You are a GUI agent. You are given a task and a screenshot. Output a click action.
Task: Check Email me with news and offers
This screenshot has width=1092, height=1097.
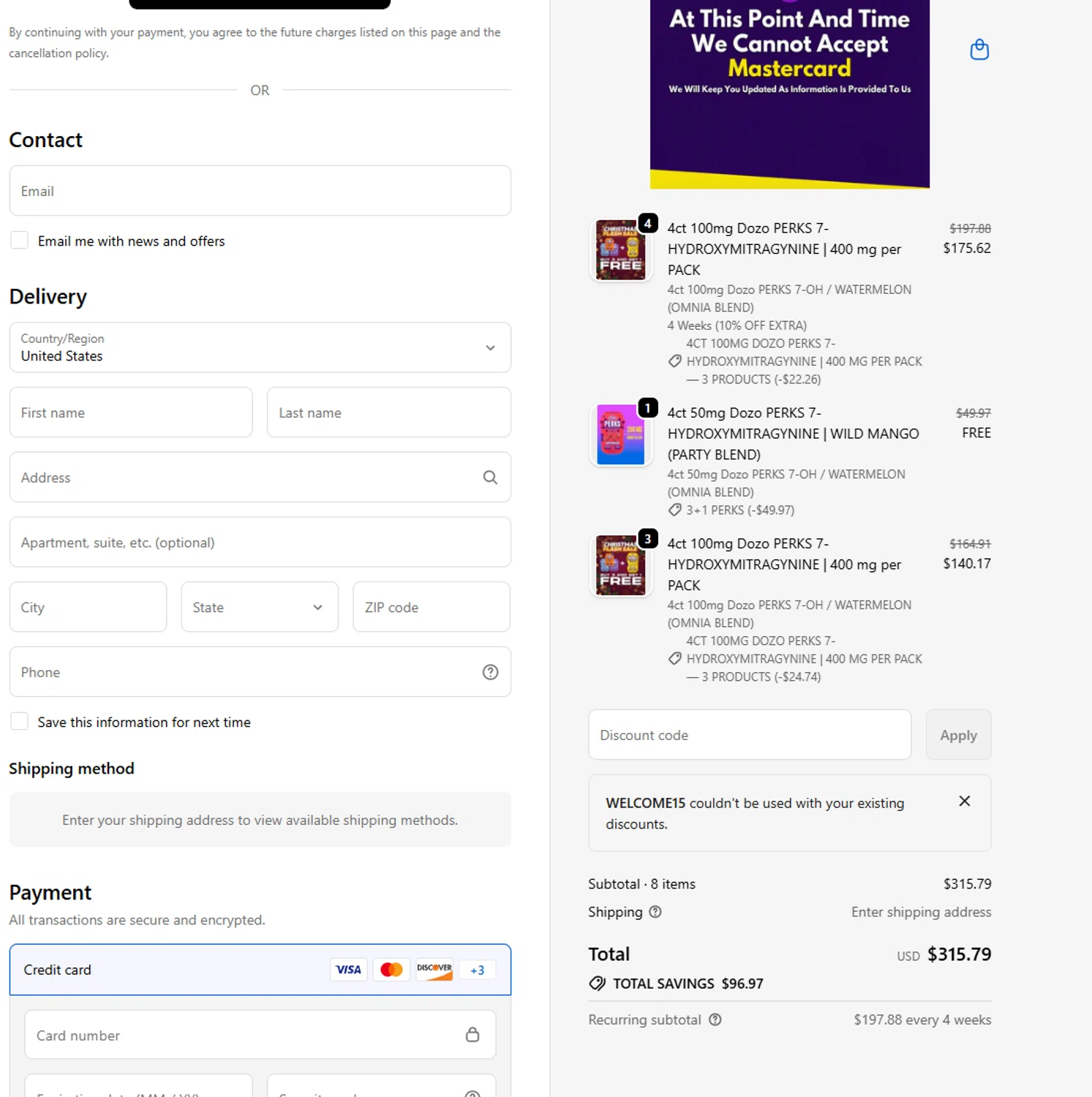[20, 241]
